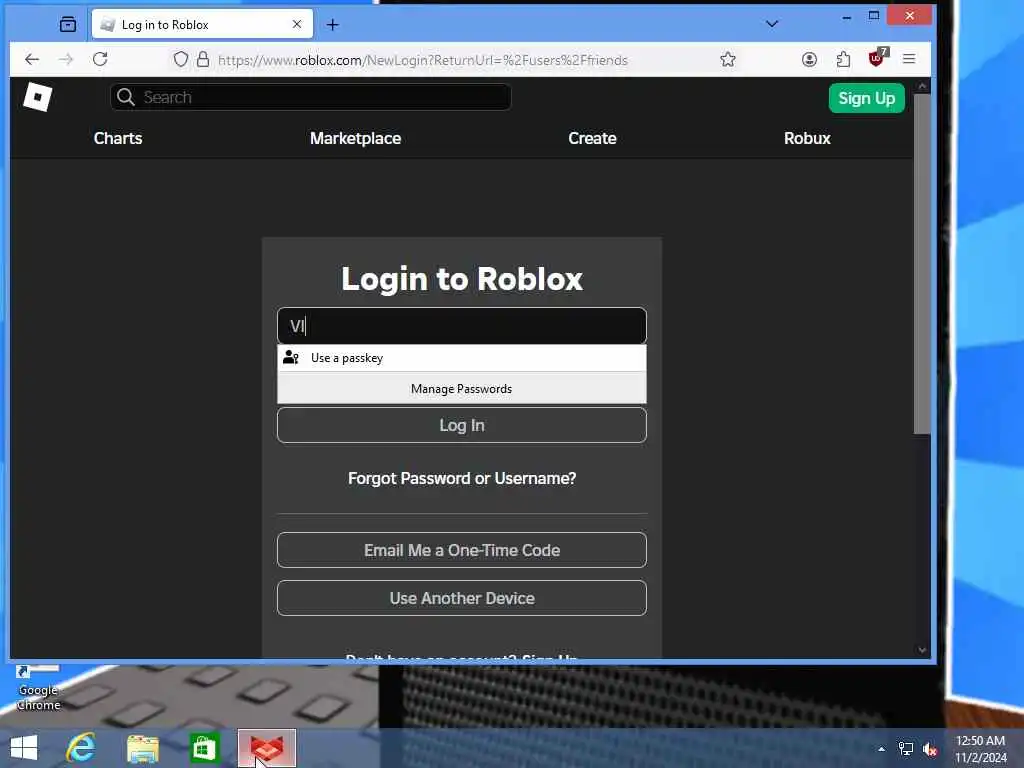Click the Sign Up button
Image resolution: width=1024 pixels, height=768 pixels.
(867, 98)
